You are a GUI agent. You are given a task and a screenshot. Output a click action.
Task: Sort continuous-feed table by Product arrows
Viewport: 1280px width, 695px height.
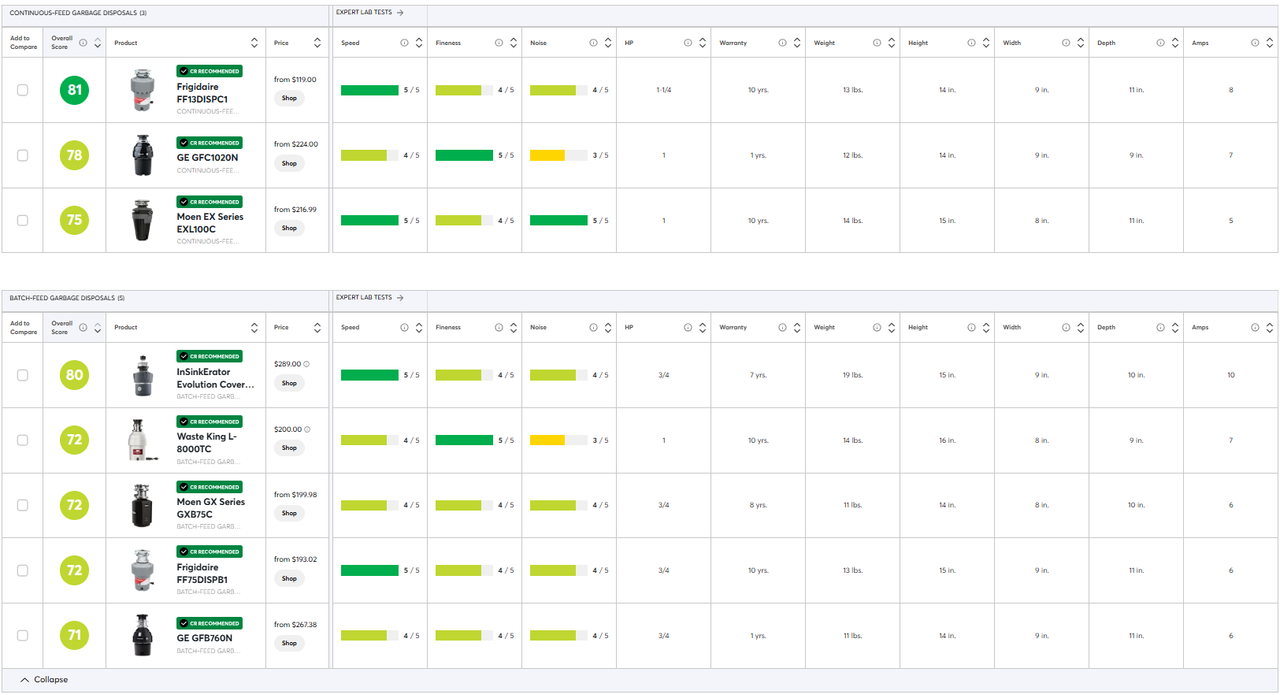[x=255, y=43]
